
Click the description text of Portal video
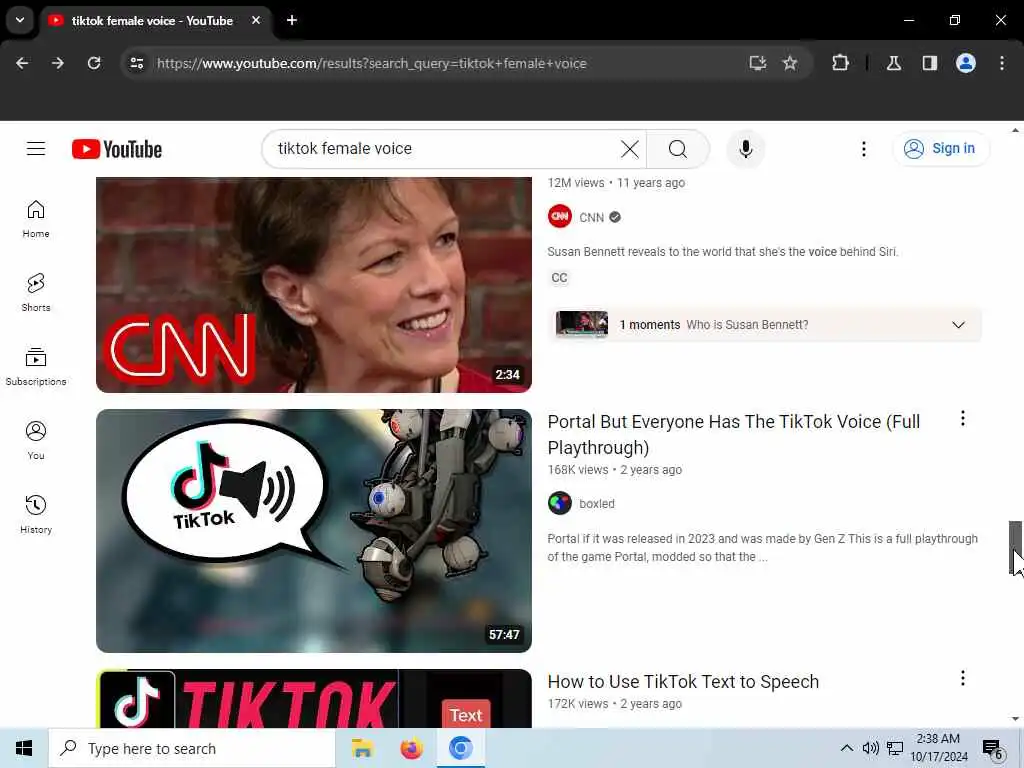pos(763,548)
